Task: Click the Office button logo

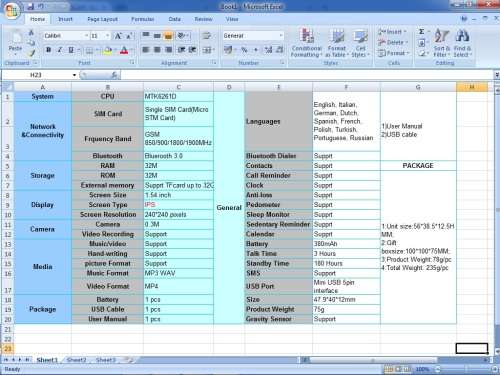Action: point(12,11)
